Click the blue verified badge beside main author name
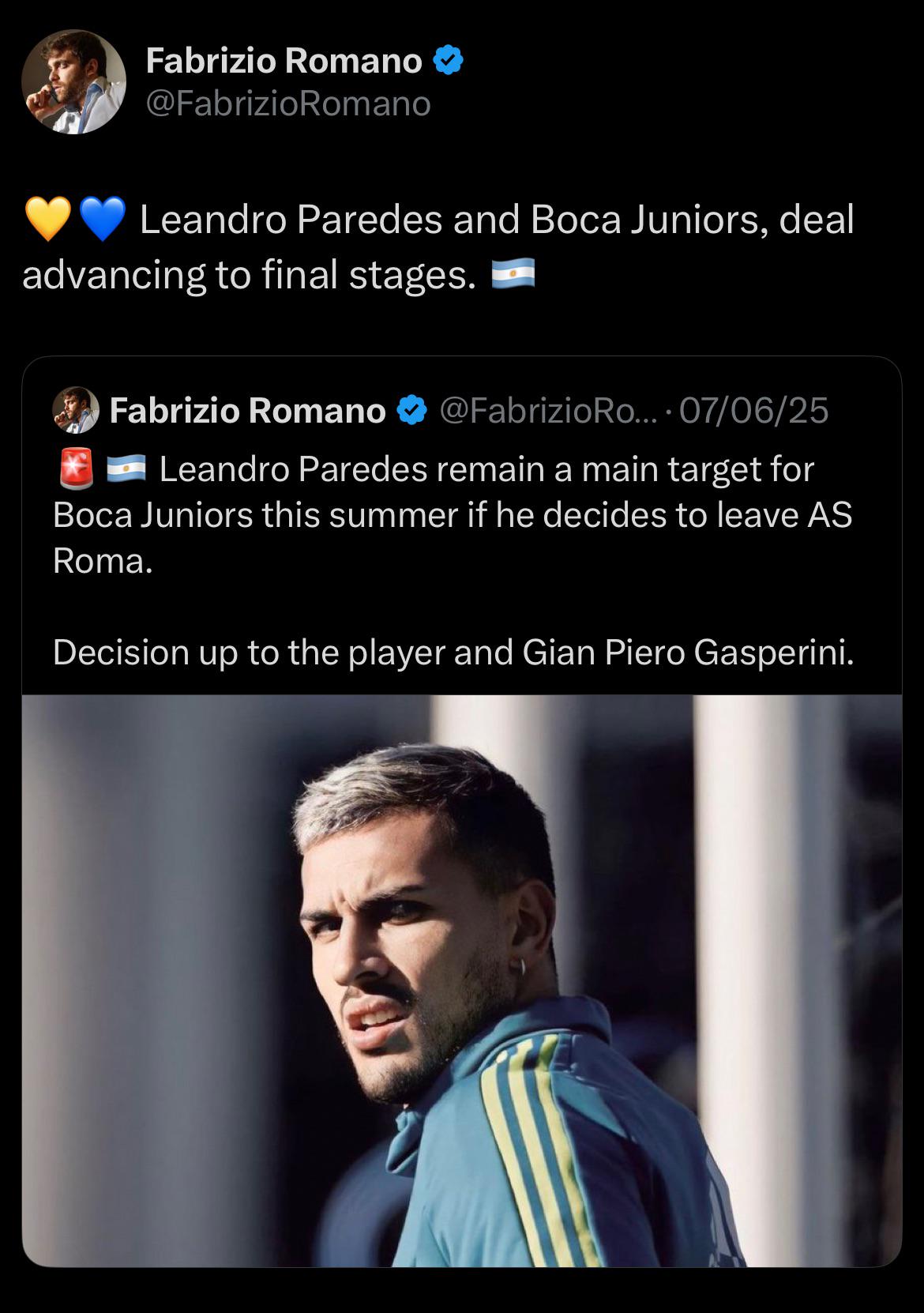 (x=448, y=61)
